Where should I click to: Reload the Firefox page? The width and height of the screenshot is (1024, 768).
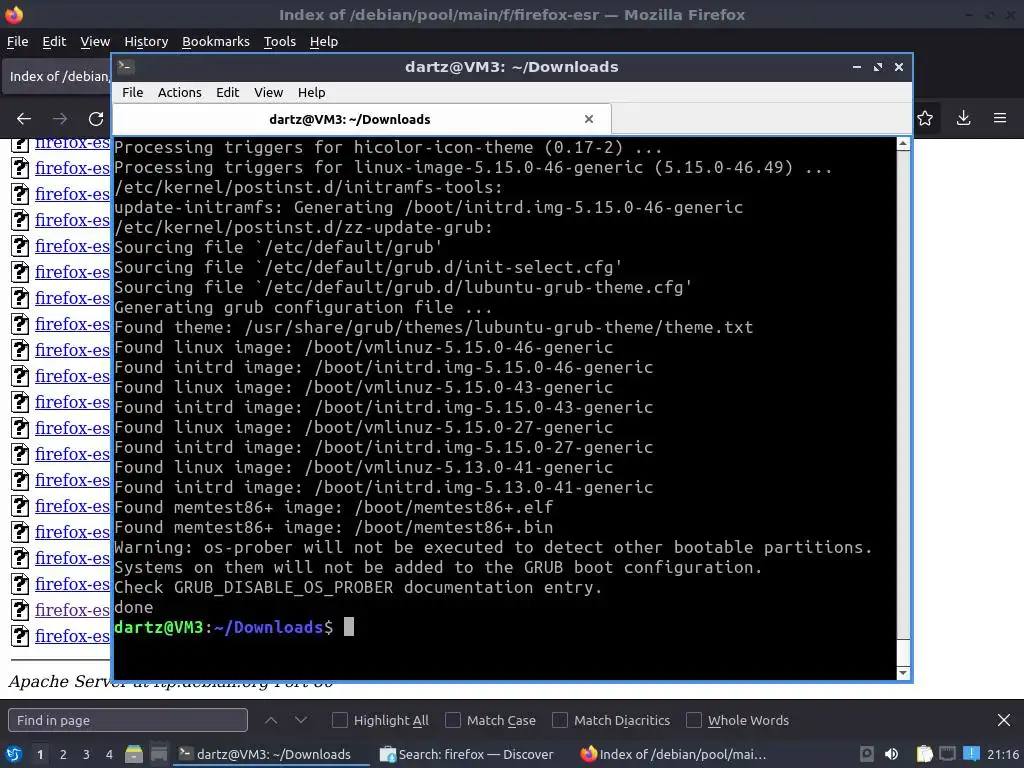pyautogui.click(x=96, y=118)
